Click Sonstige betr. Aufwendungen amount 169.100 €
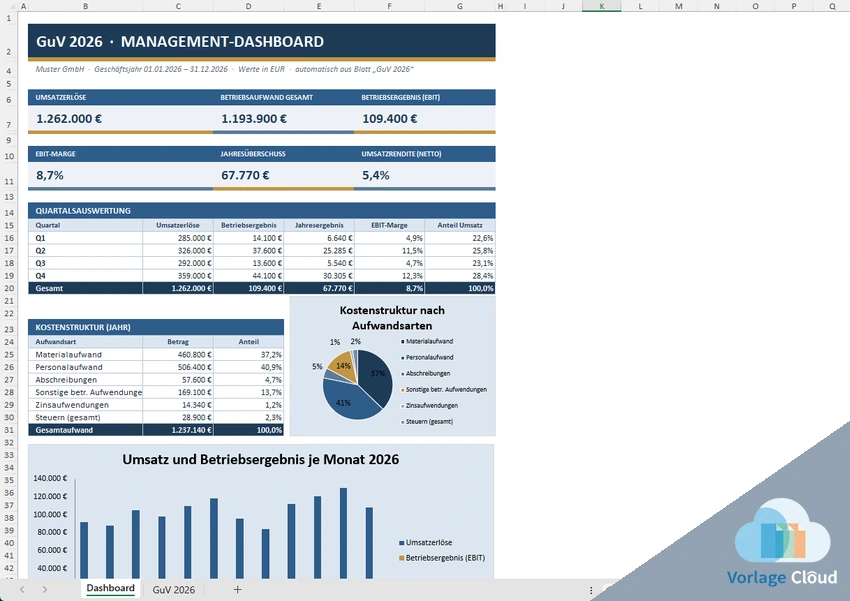 point(178,392)
